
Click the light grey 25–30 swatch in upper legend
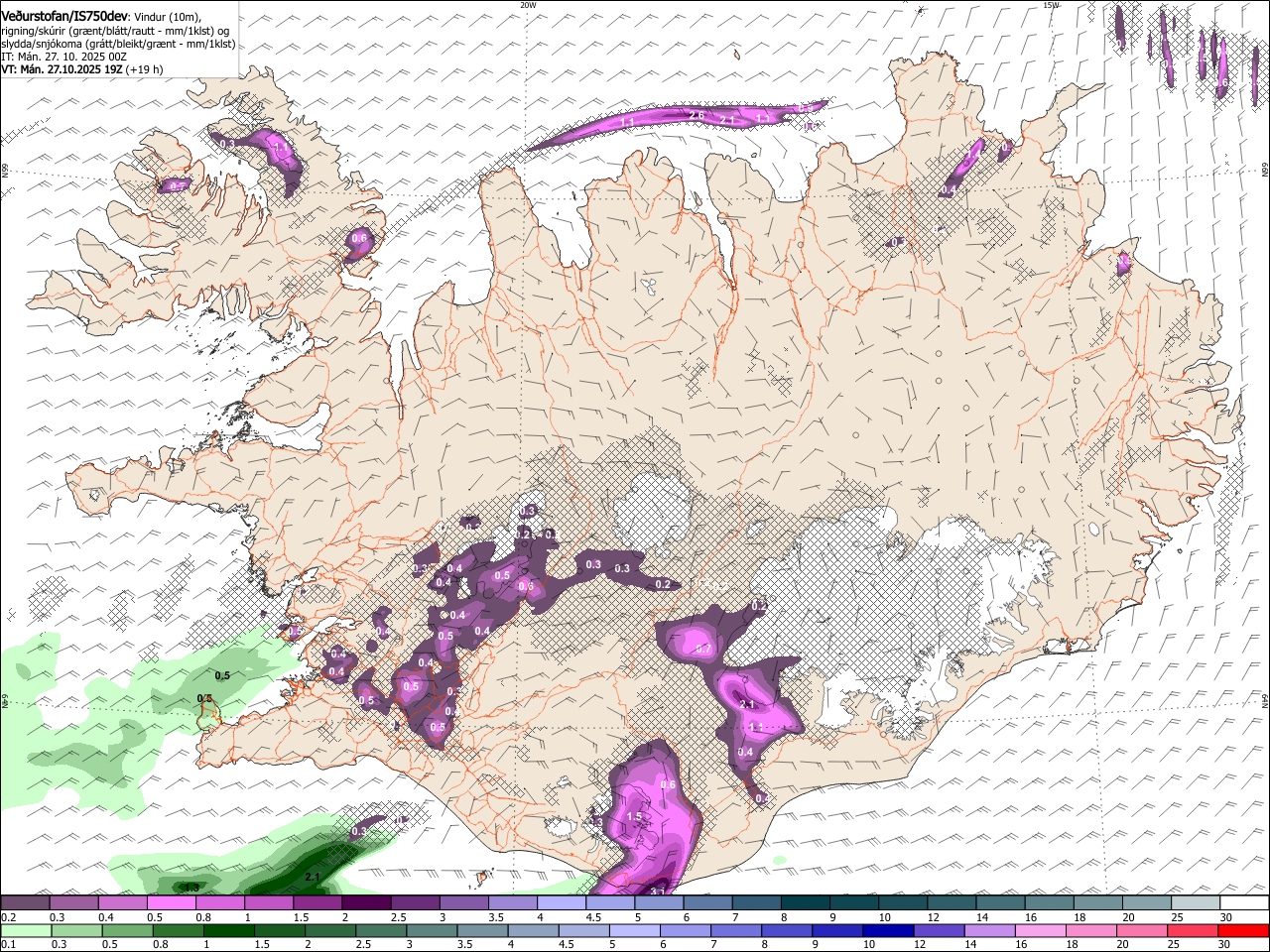[x=1196, y=903]
